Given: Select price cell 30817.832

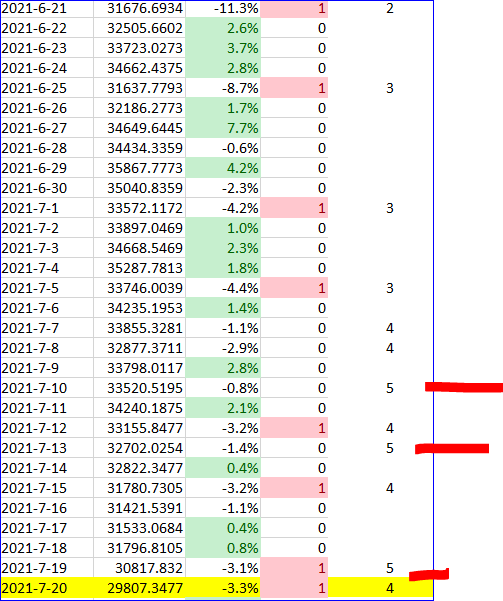Looking at the screenshot, I should point(139,568).
